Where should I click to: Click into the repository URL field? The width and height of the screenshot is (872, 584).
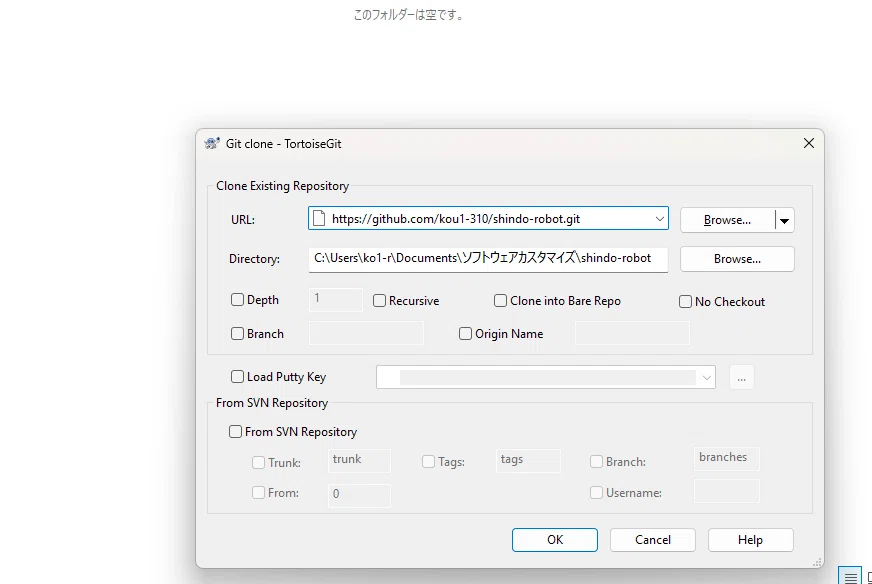click(x=489, y=219)
